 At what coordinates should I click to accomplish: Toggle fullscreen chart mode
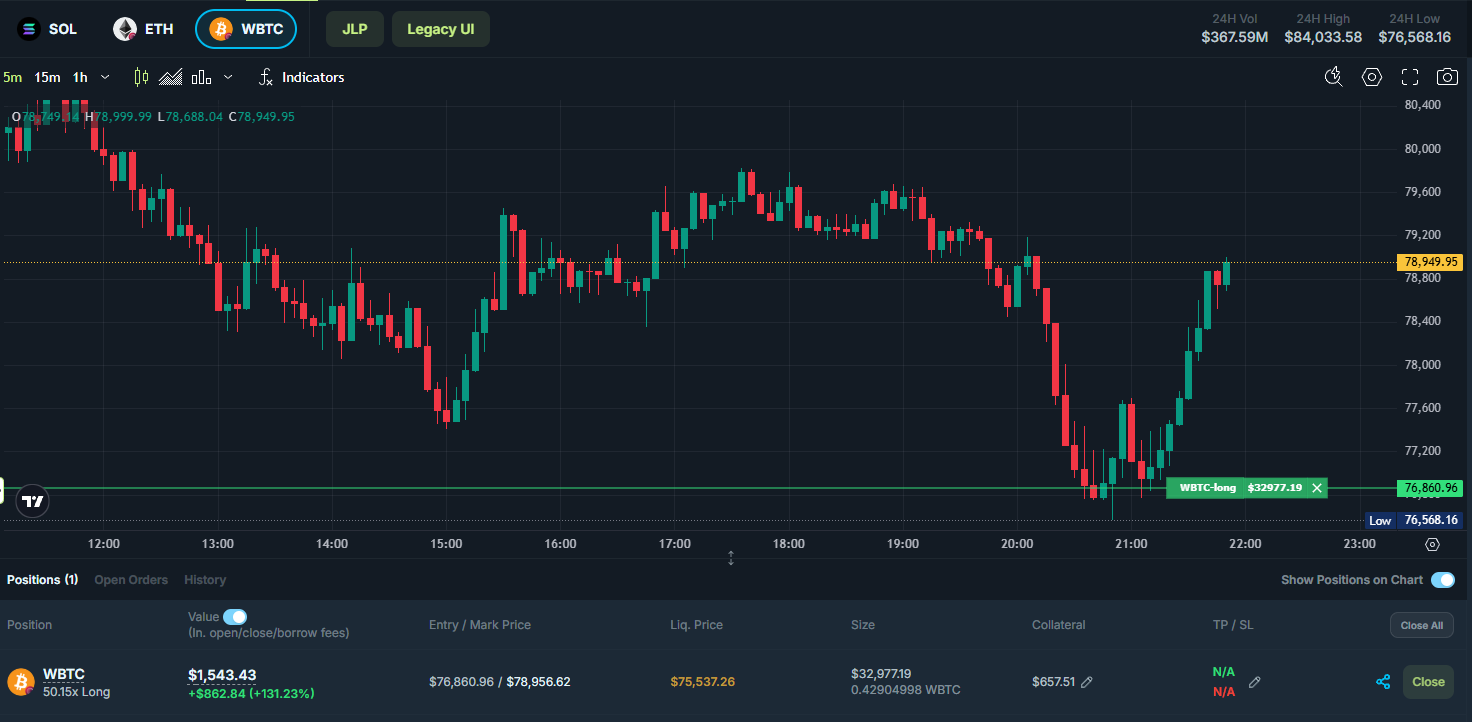(1410, 77)
